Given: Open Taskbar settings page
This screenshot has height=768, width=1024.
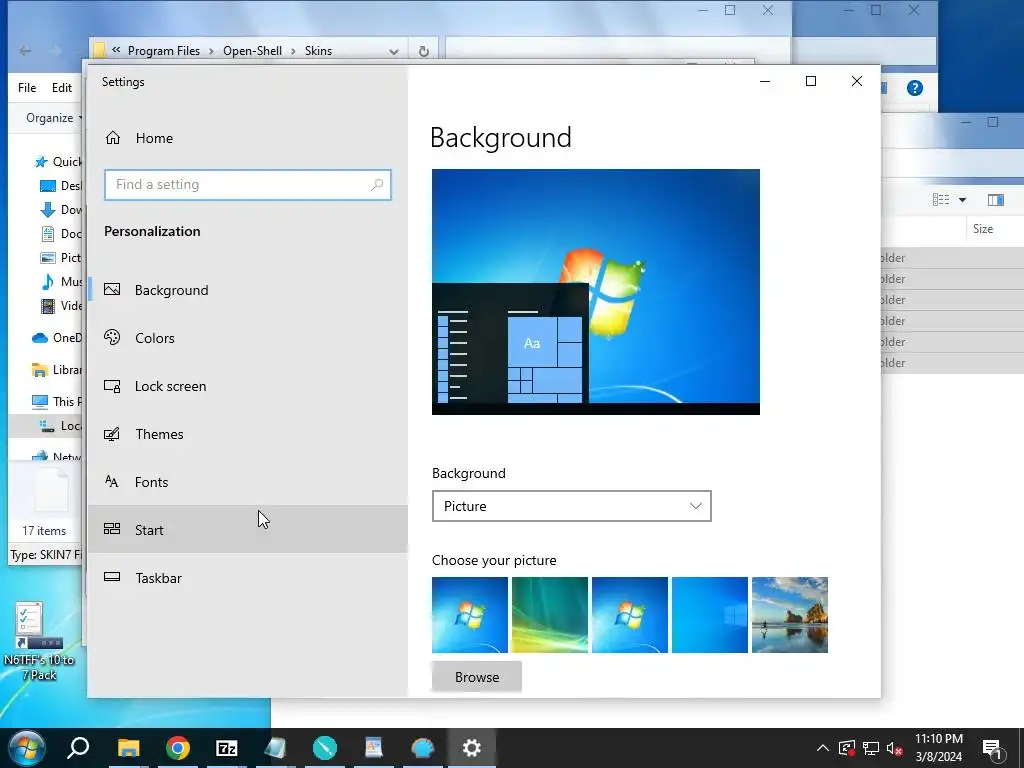Looking at the screenshot, I should coord(248,578).
